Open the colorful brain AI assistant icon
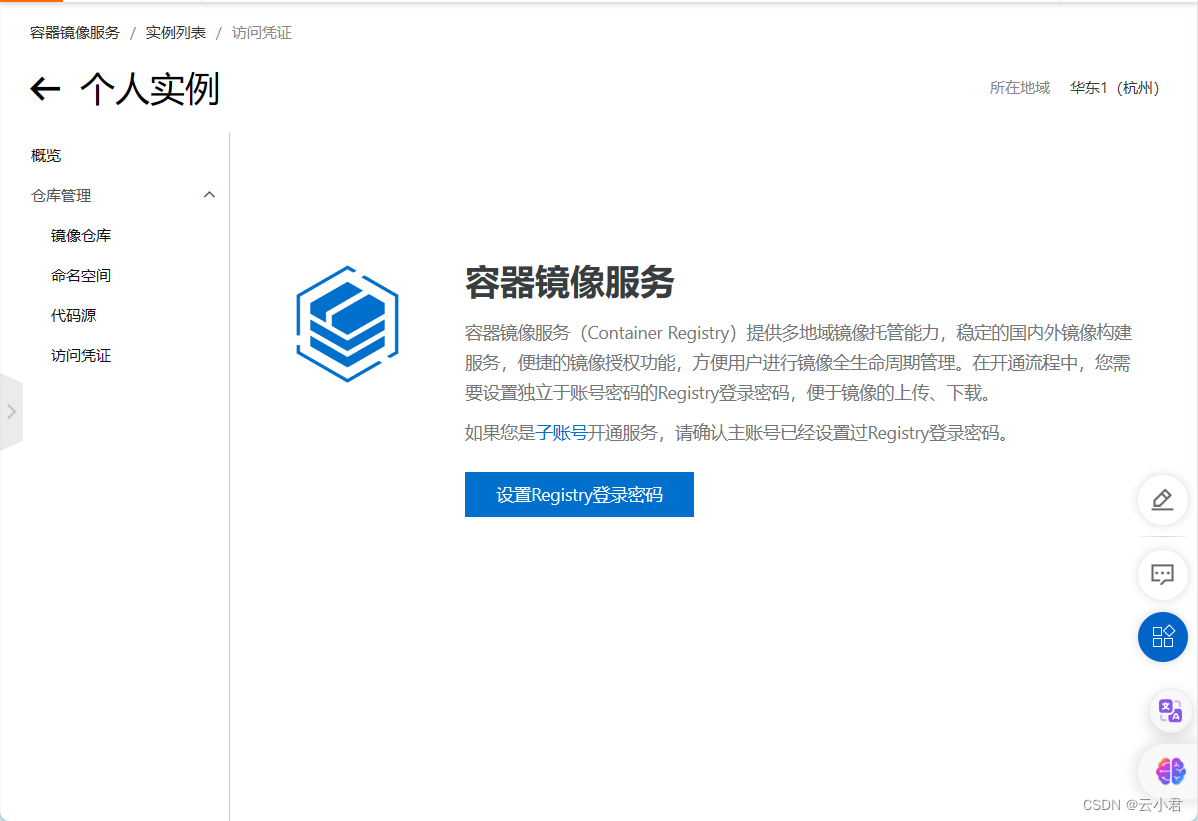The height and width of the screenshot is (821, 1198). (1170, 771)
